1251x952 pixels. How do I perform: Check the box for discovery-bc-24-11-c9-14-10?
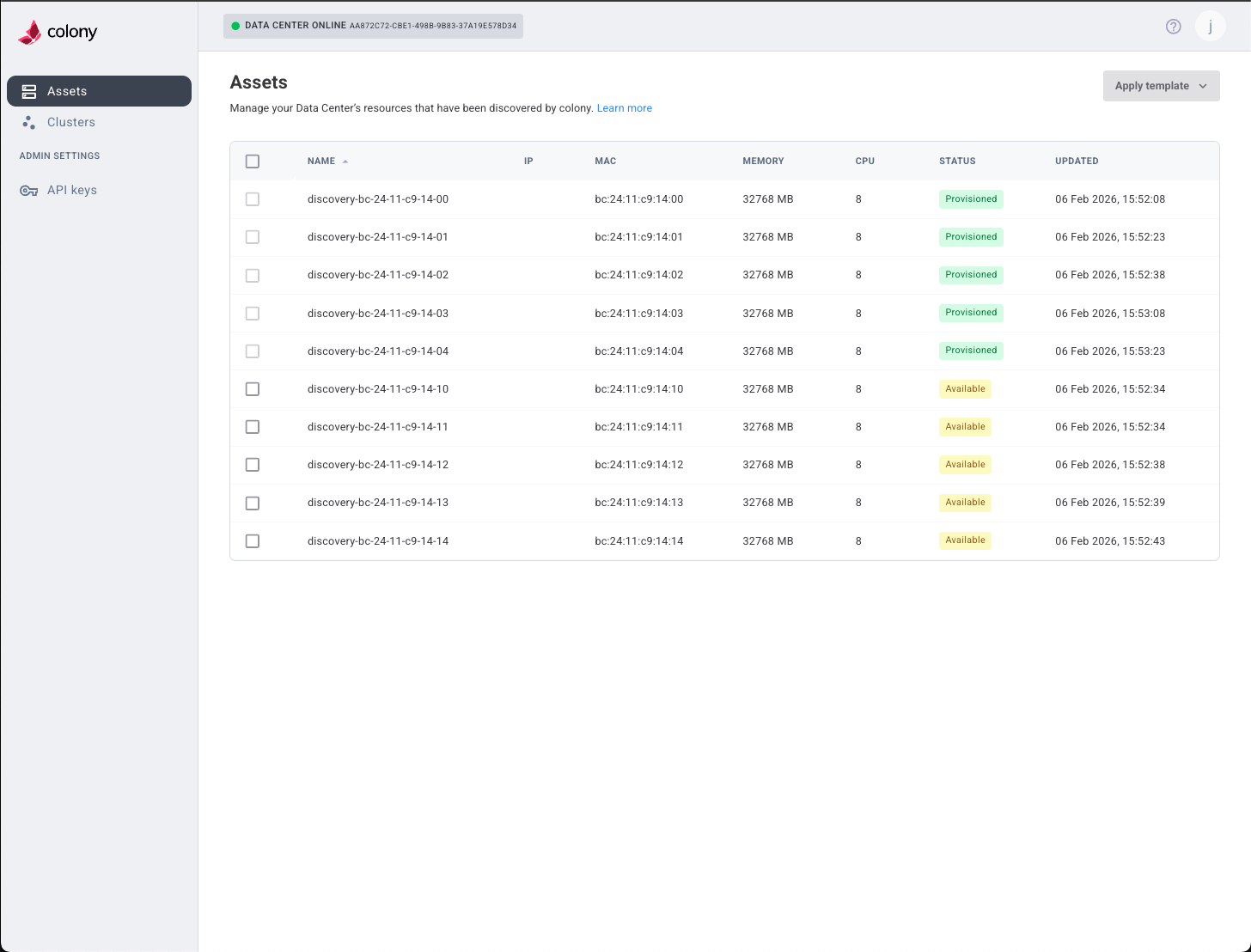(x=253, y=389)
